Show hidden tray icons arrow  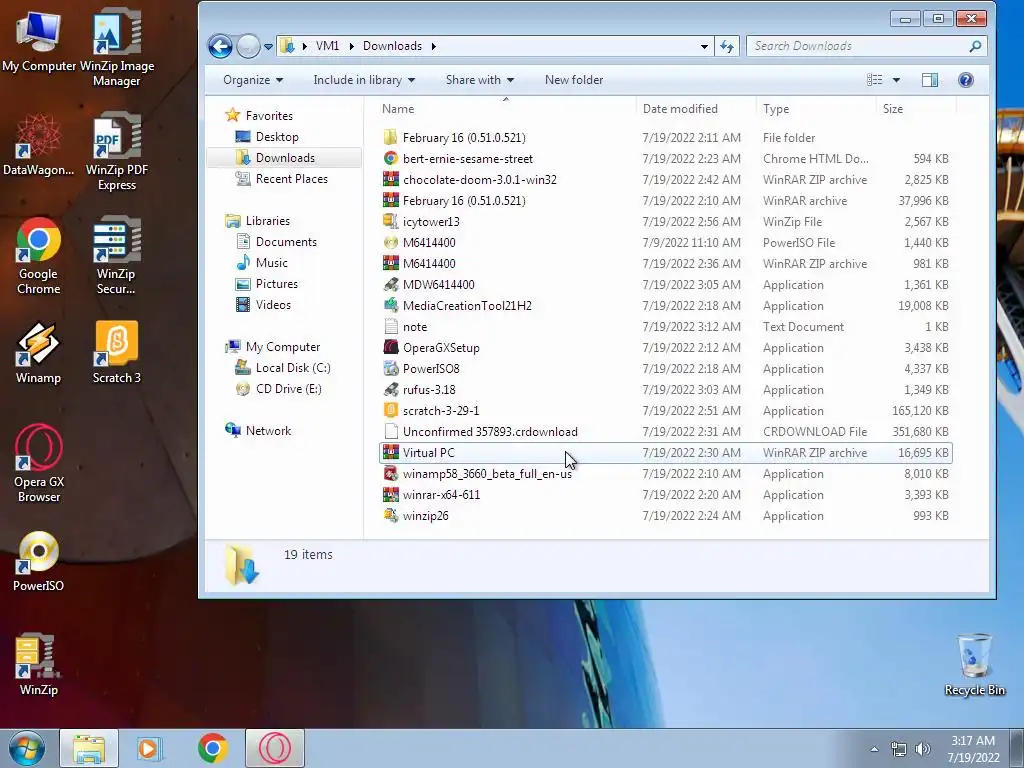tap(874, 749)
